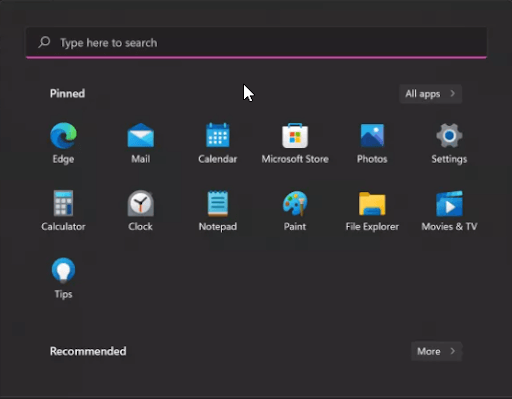Open File Explorer
The width and height of the screenshot is (512, 399).
click(372, 211)
